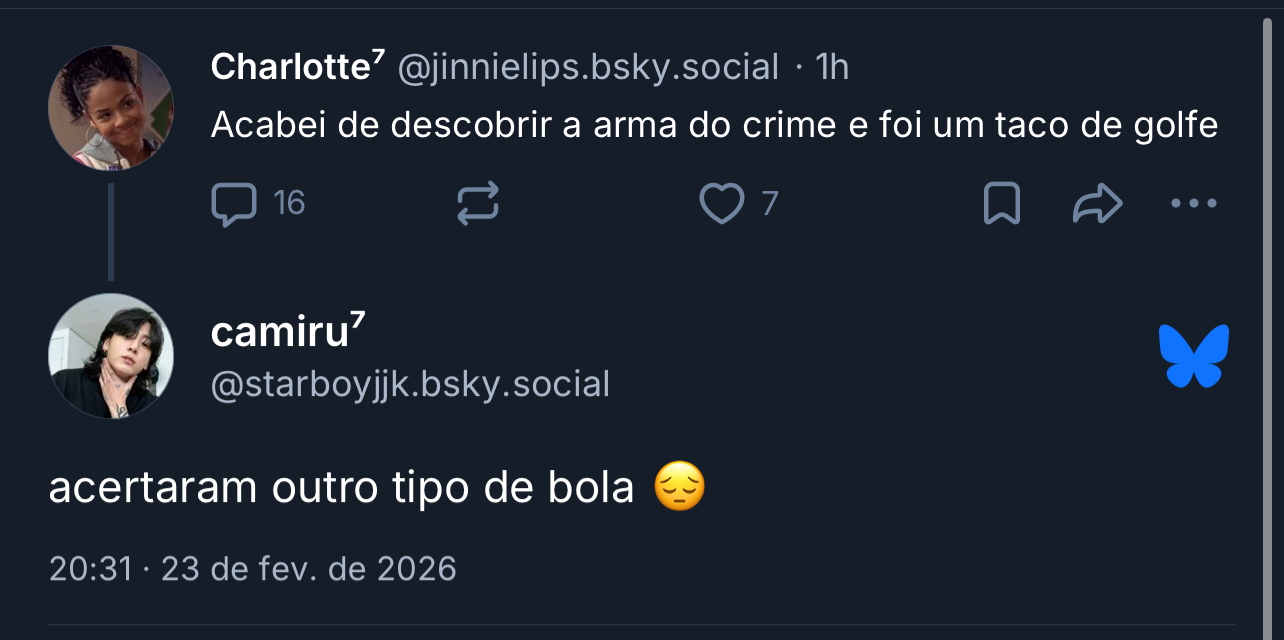Open camiru's profile picture
The height and width of the screenshot is (640, 1284).
pos(111,356)
